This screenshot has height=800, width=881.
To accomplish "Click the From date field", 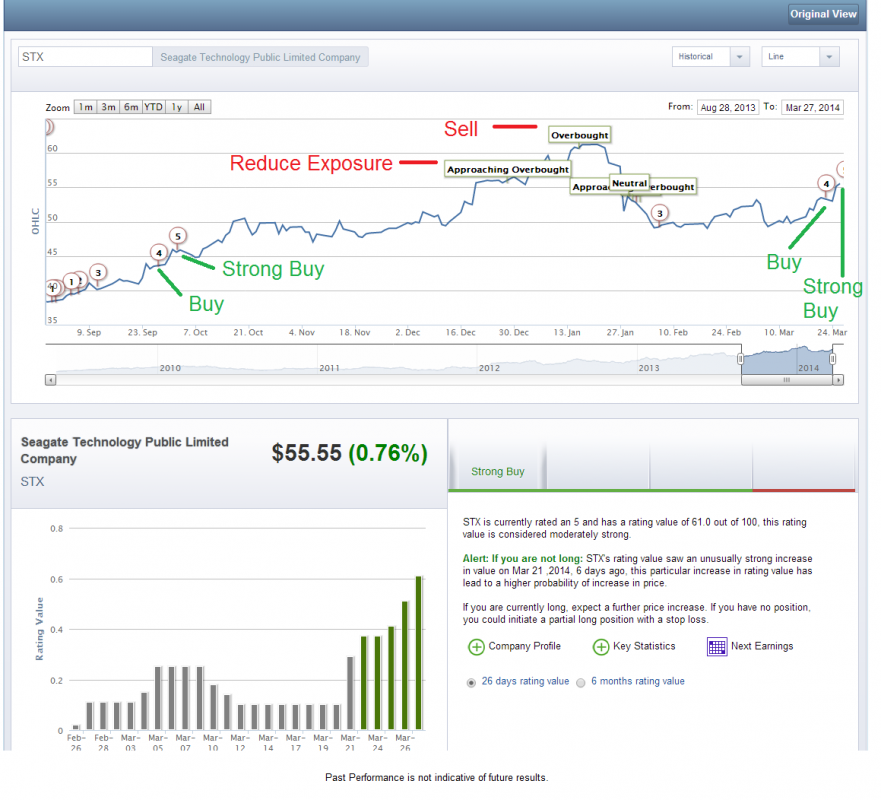I will pos(728,107).
